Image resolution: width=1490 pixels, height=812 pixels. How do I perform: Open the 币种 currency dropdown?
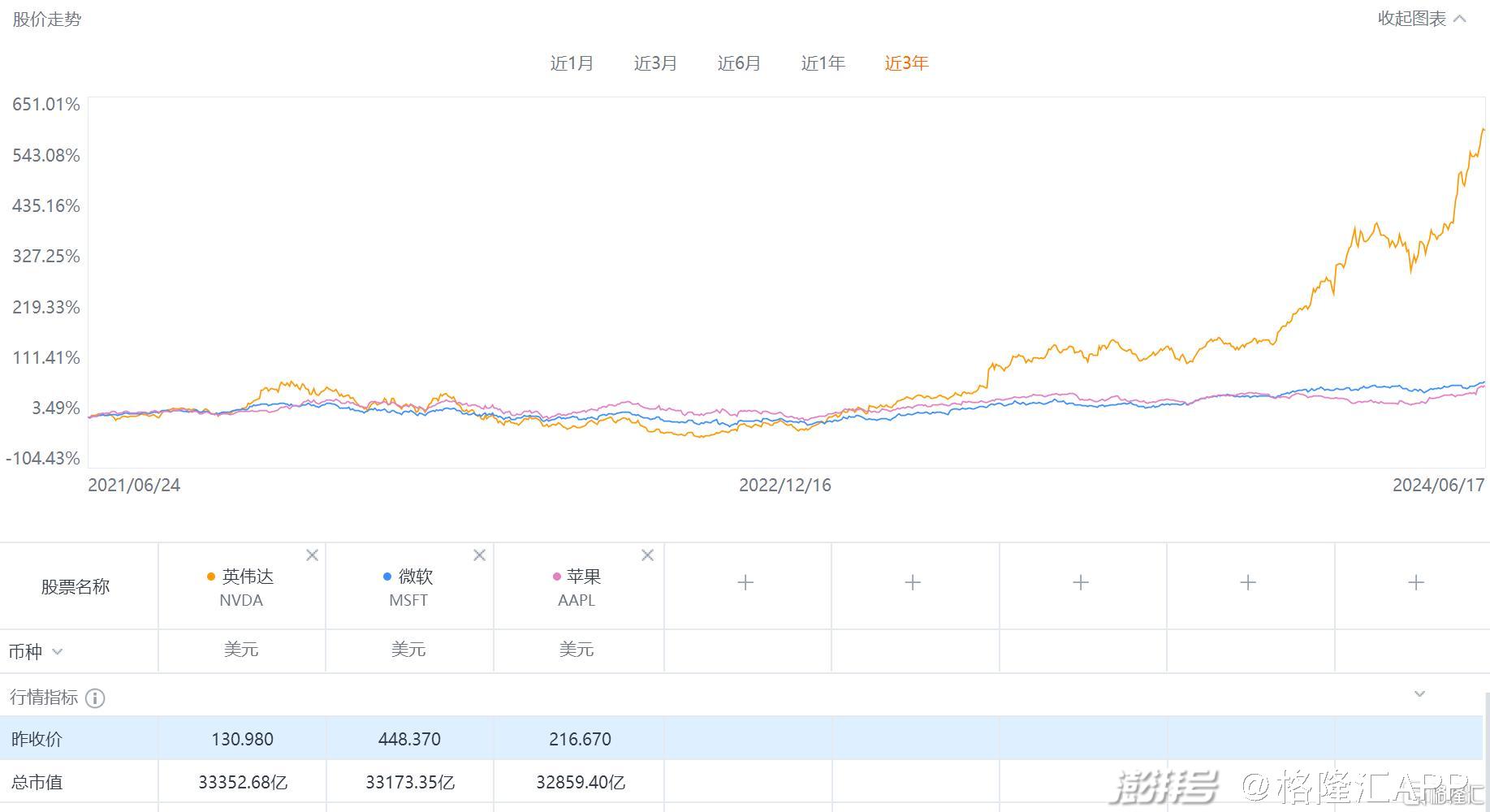click(57, 651)
